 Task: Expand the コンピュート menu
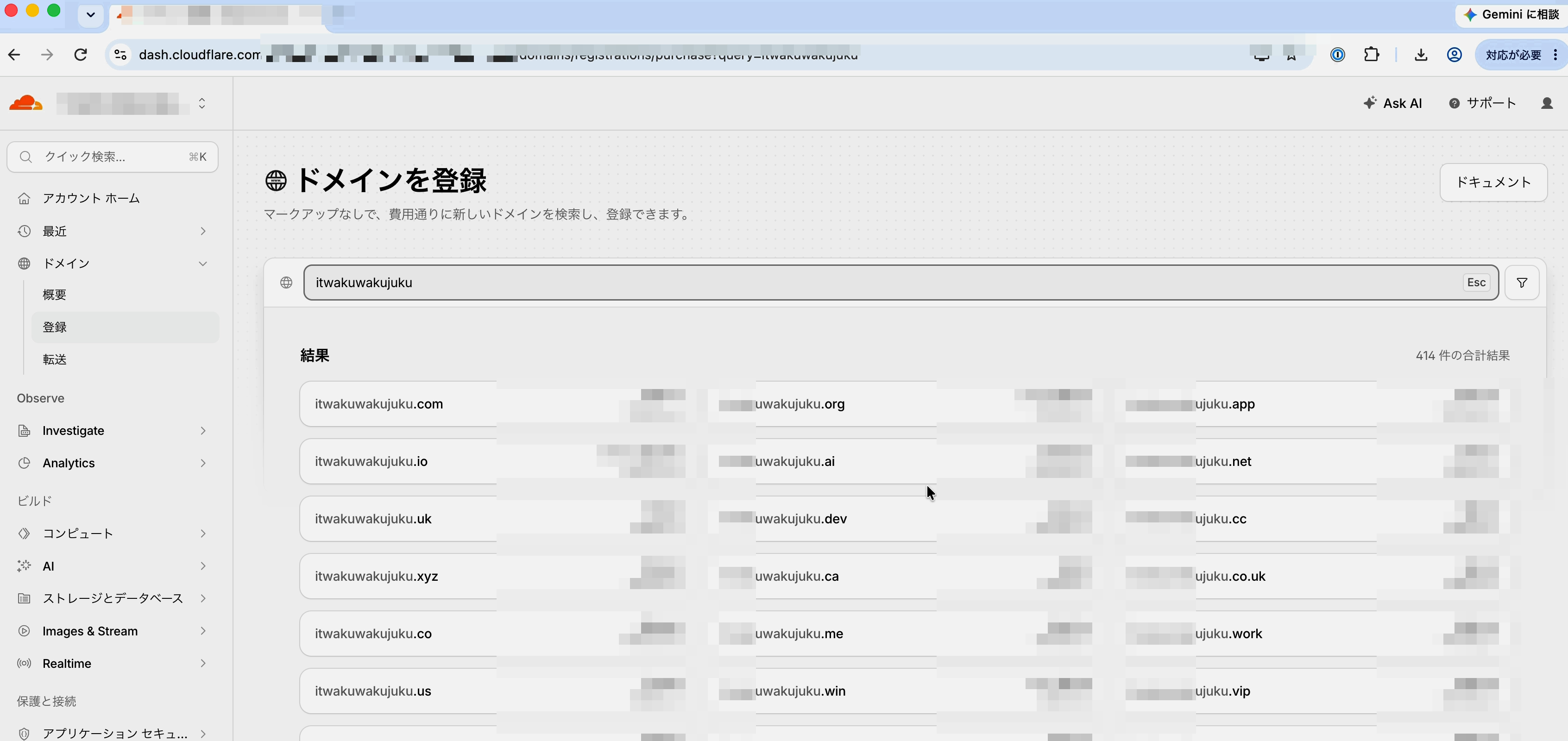(113, 534)
